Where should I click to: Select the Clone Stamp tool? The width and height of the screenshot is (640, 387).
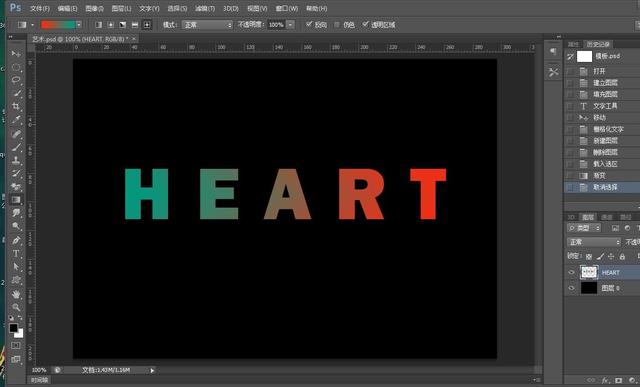point(16,160)
